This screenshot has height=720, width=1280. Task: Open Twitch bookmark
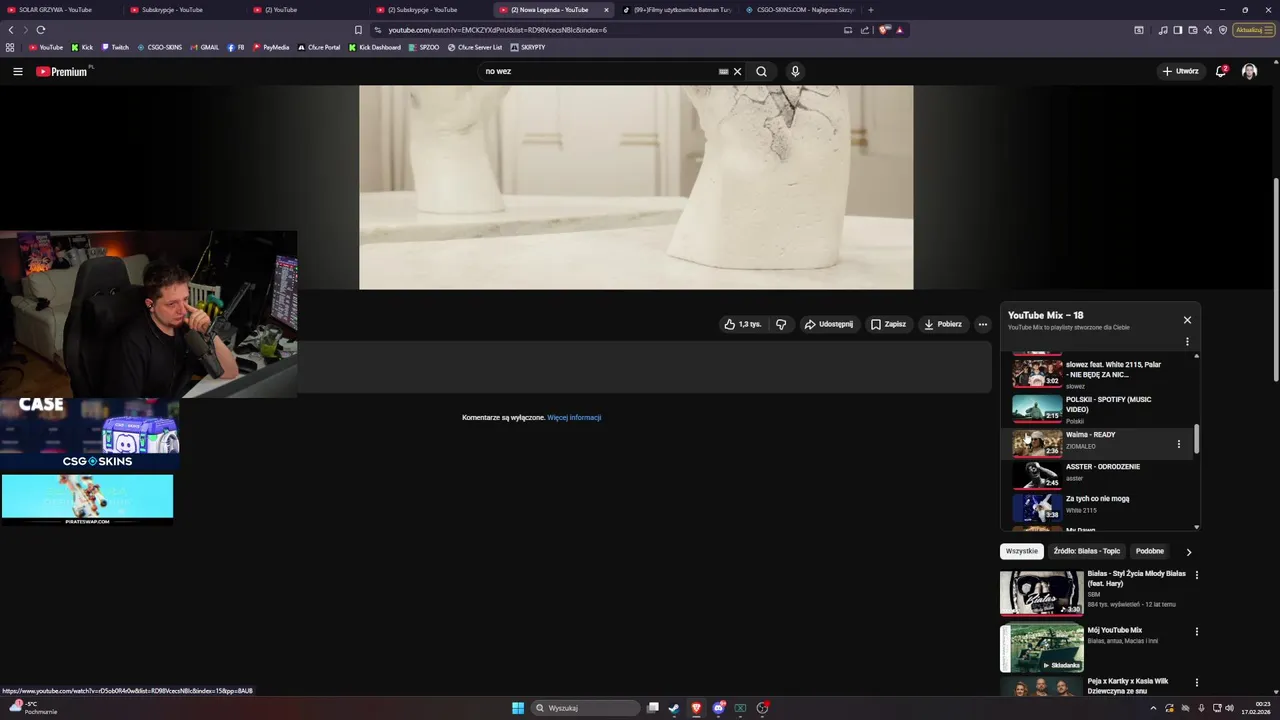click(115, 47)
